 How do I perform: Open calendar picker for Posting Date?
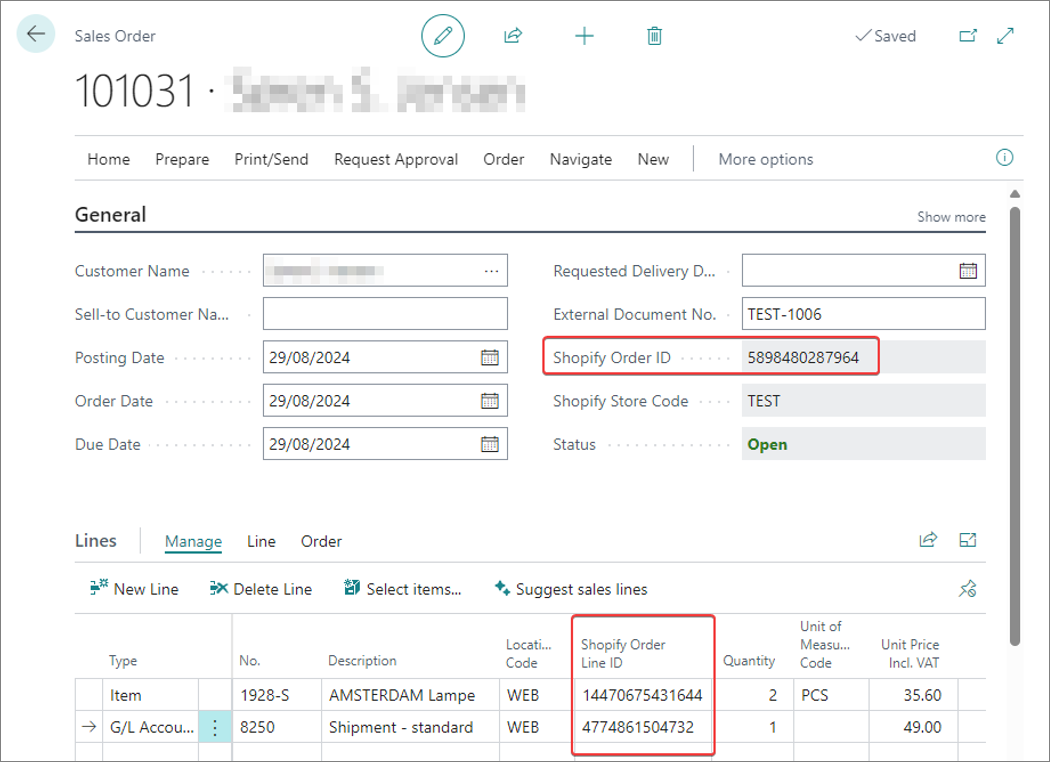(x=490, y=357)
